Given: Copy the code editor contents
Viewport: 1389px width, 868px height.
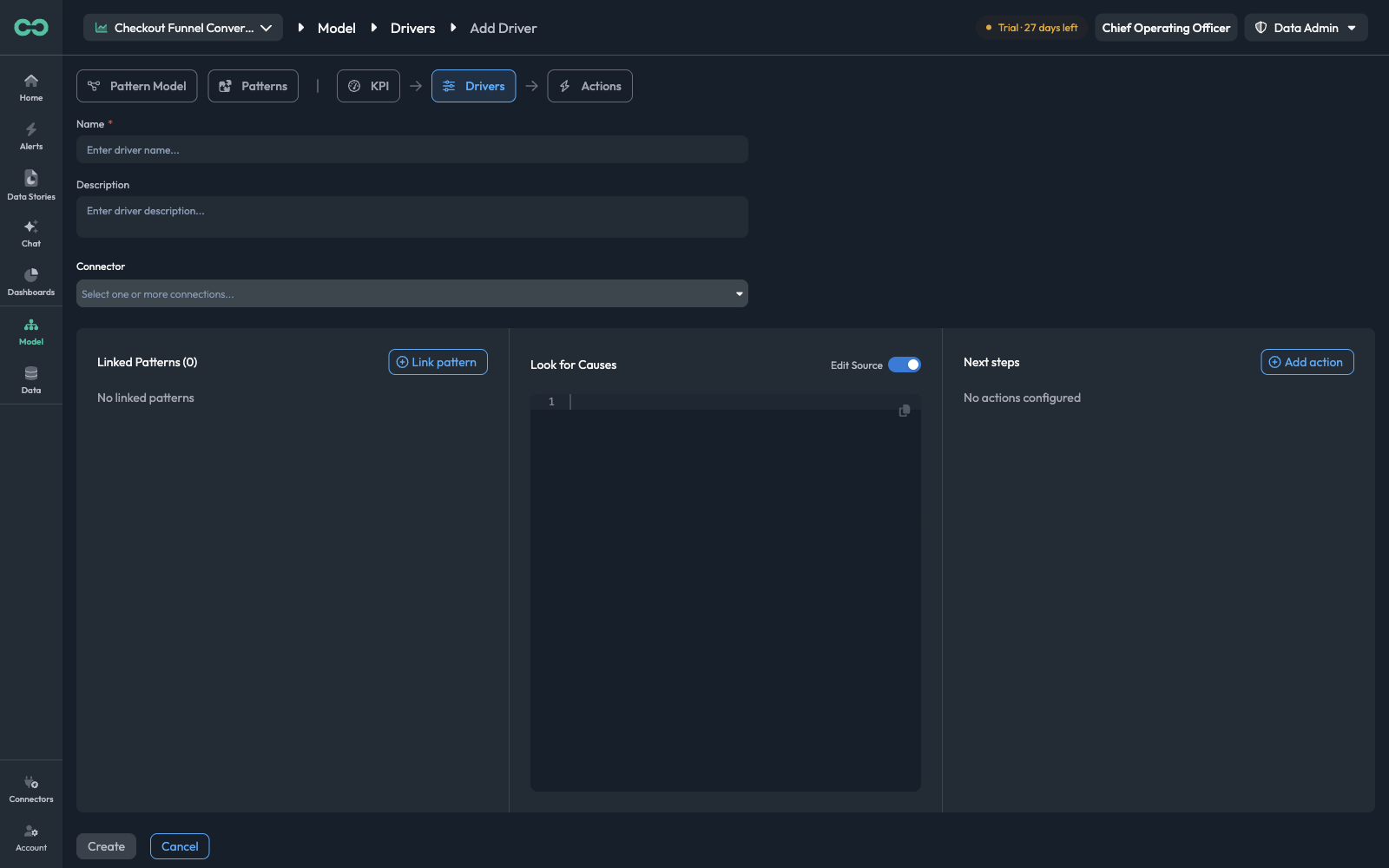Looking at the screenshot, I should pyautogui.click(x=905, y=411).
